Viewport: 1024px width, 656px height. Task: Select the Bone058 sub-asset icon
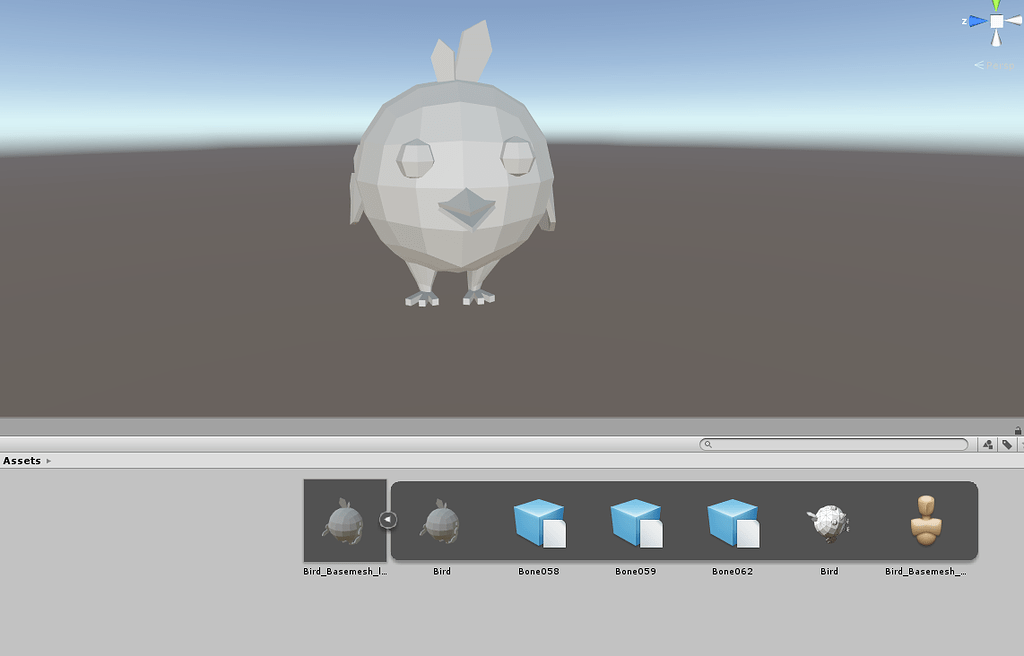tap(538, 520)
